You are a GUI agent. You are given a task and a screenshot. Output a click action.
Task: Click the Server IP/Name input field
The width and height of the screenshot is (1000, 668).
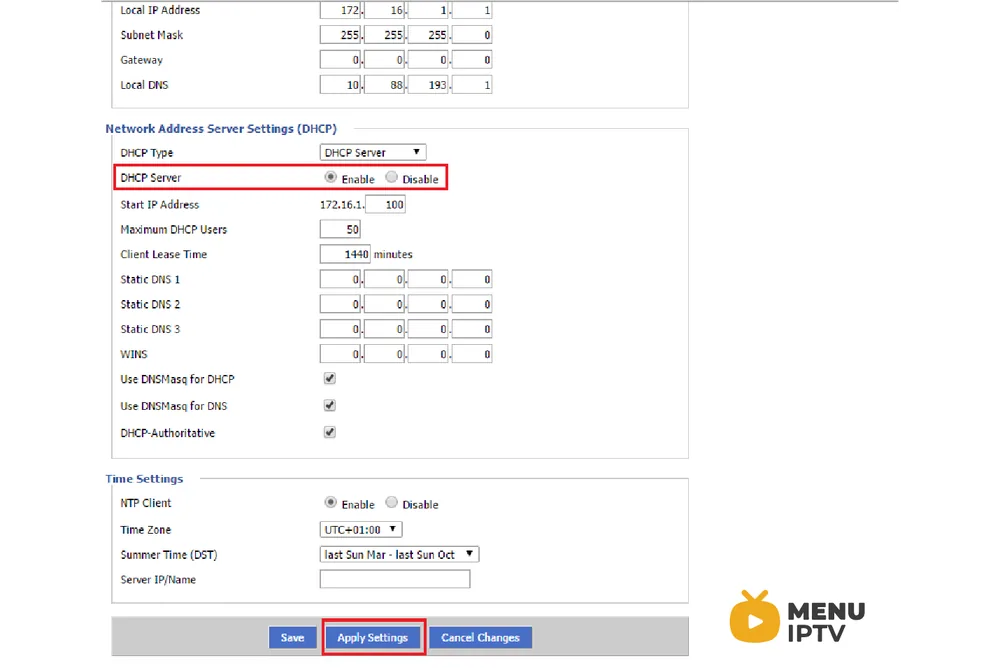395,579
